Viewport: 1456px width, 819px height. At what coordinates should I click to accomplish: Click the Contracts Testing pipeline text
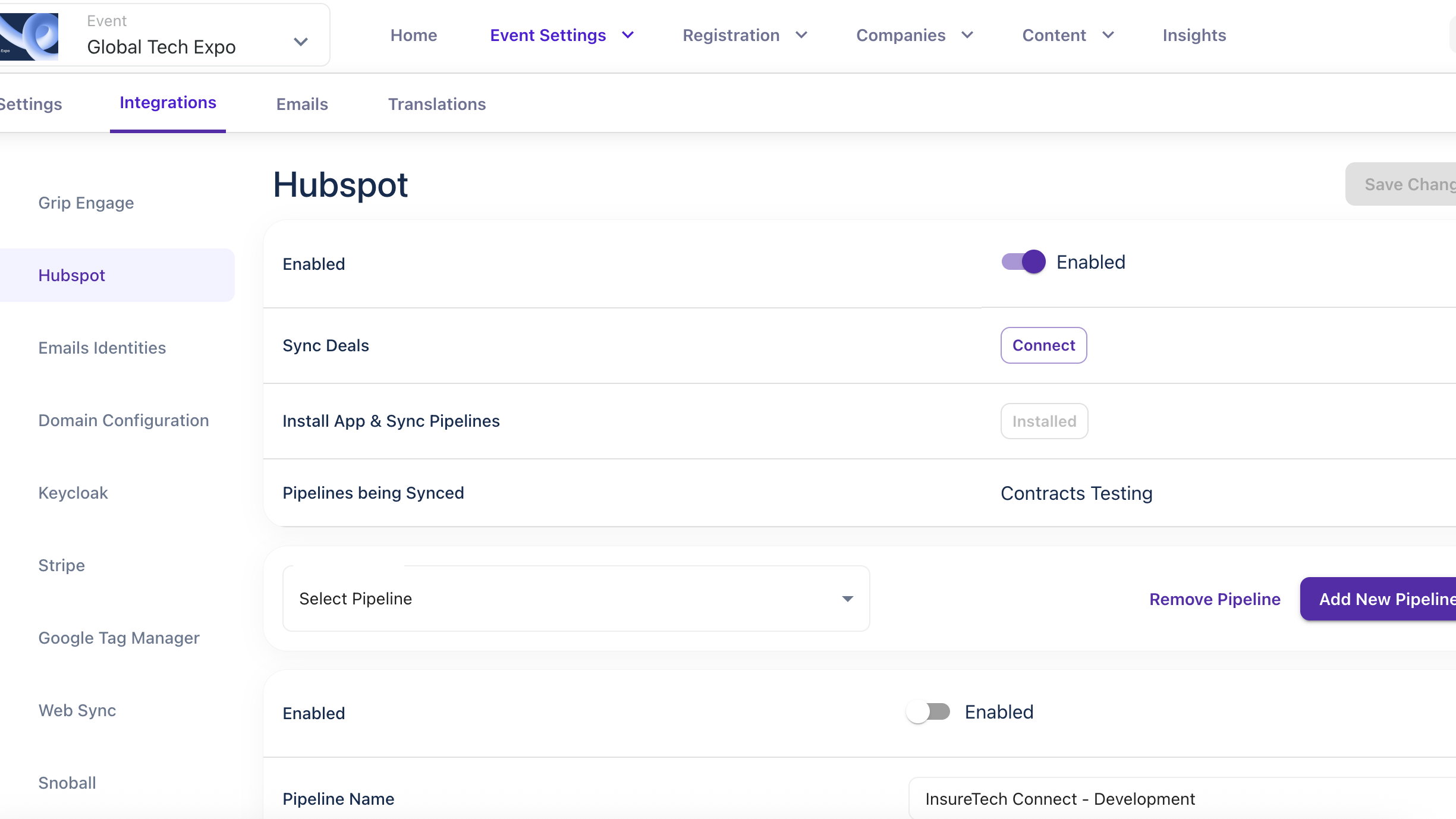coord(1076,493)
